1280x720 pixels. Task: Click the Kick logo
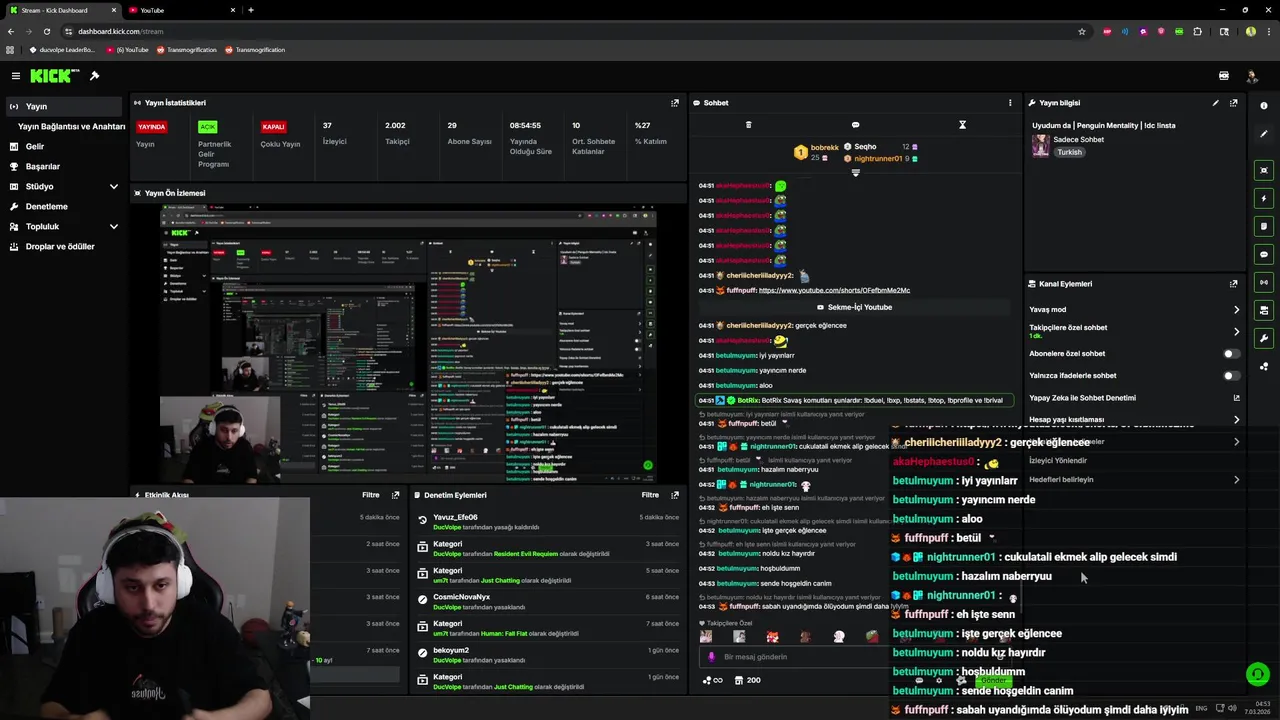point(51,76)
